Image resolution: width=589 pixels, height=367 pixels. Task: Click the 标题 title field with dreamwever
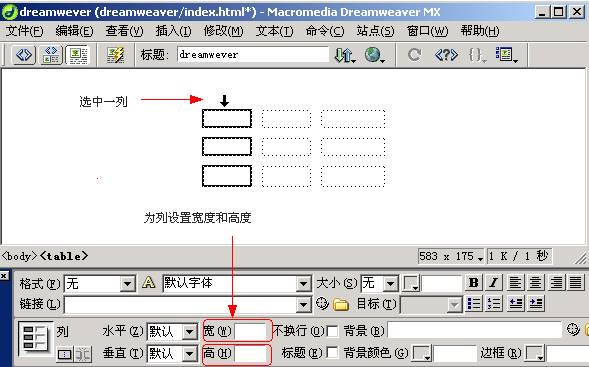point(253,55)
